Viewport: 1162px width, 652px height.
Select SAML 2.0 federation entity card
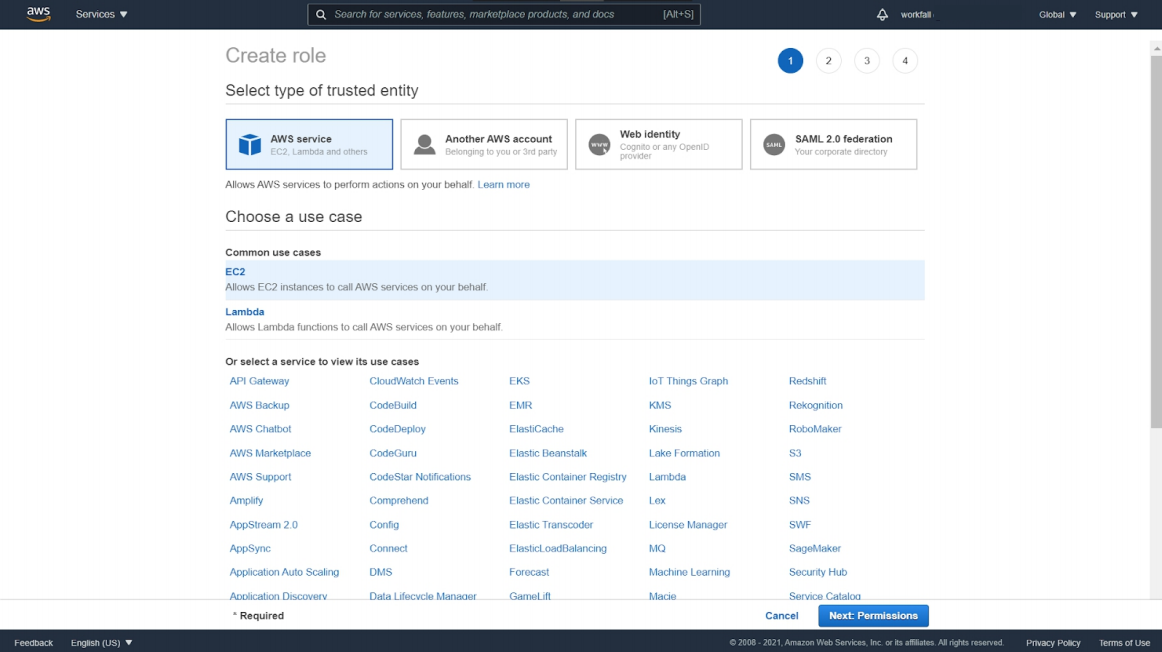click(x=834, y=144)
